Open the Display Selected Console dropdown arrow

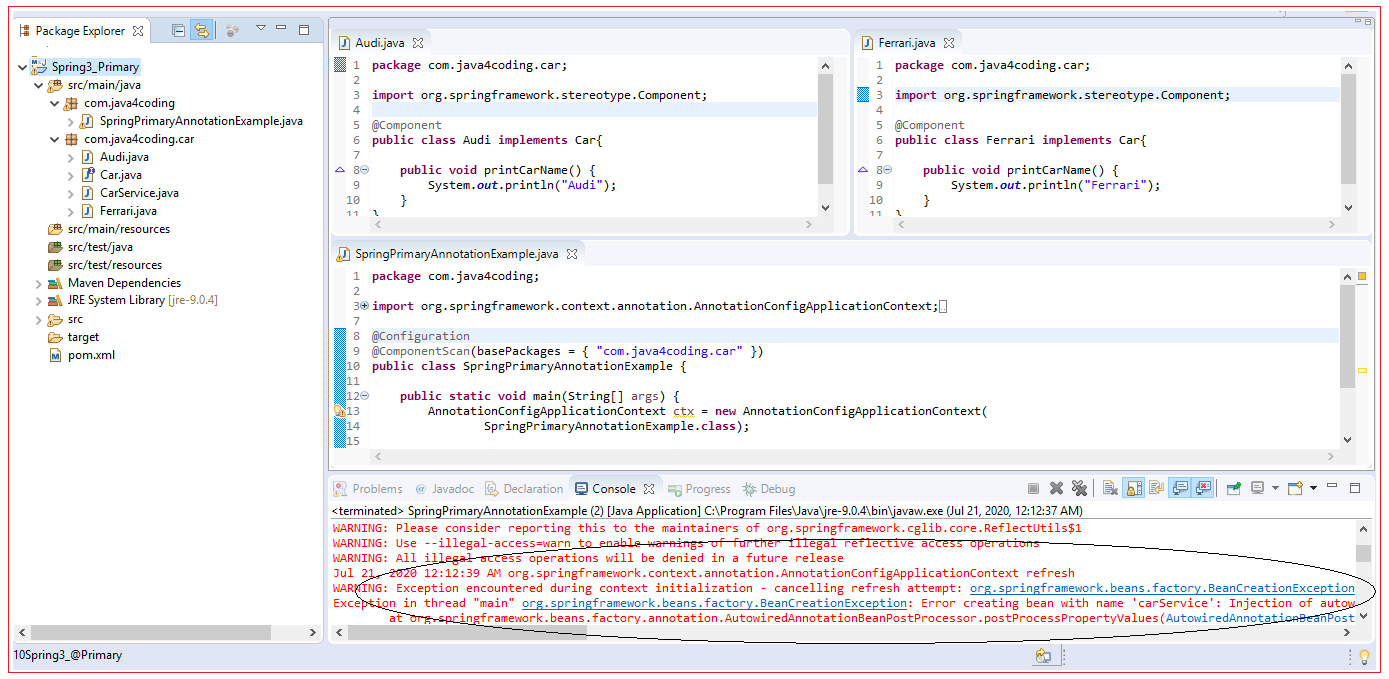(x=1275, y=488)
